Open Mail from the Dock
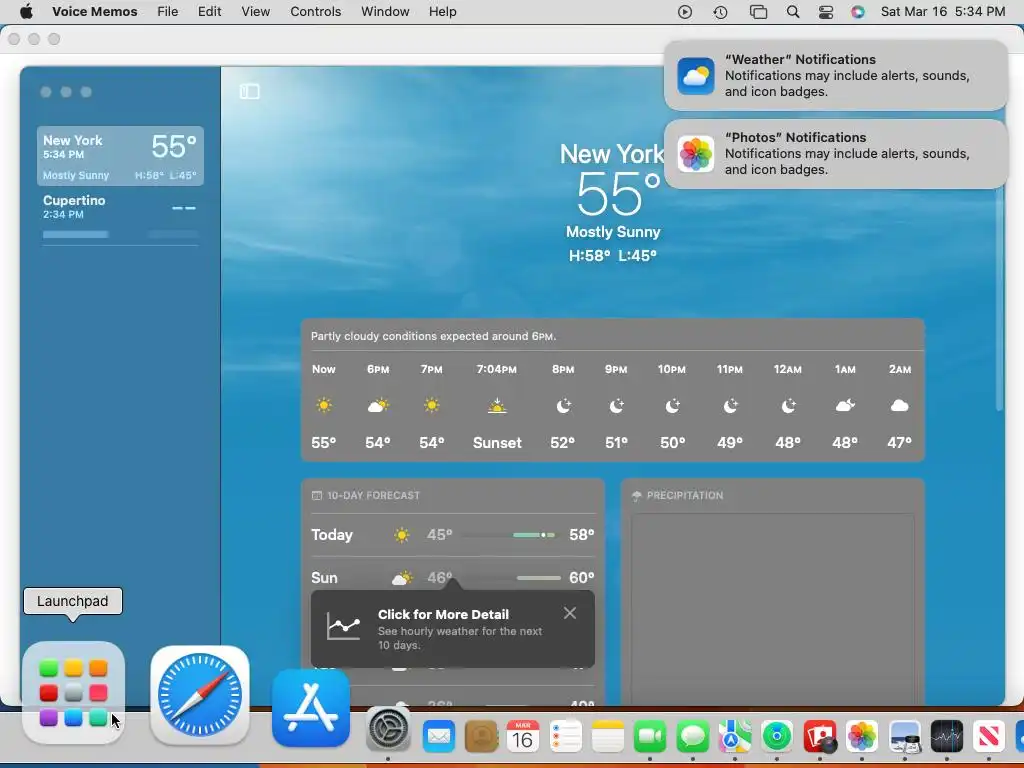The image size is (1024, 768). coord(439,737)
